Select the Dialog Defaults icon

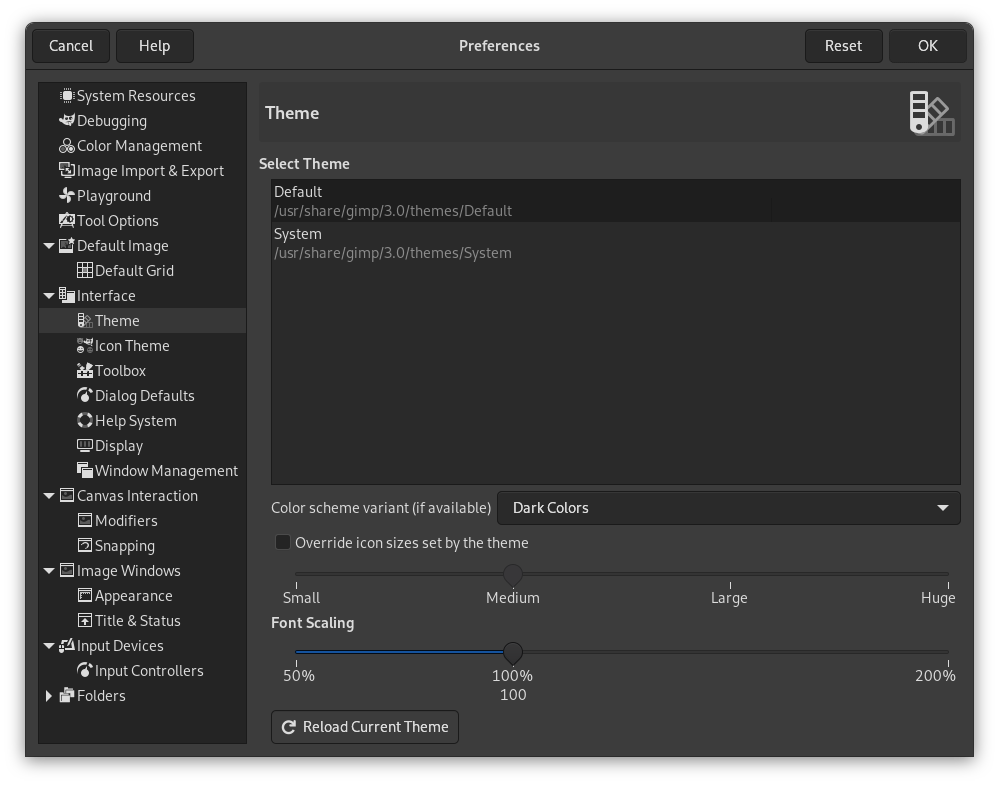point(86,395)
